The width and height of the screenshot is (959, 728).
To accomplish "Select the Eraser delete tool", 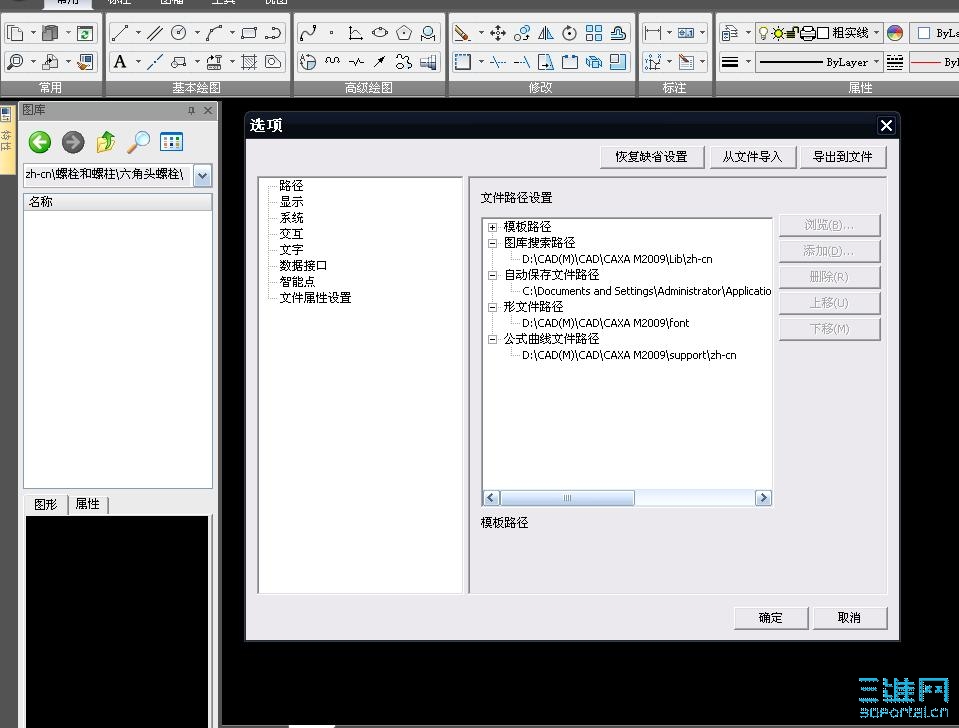I will [x=463, y=32].
